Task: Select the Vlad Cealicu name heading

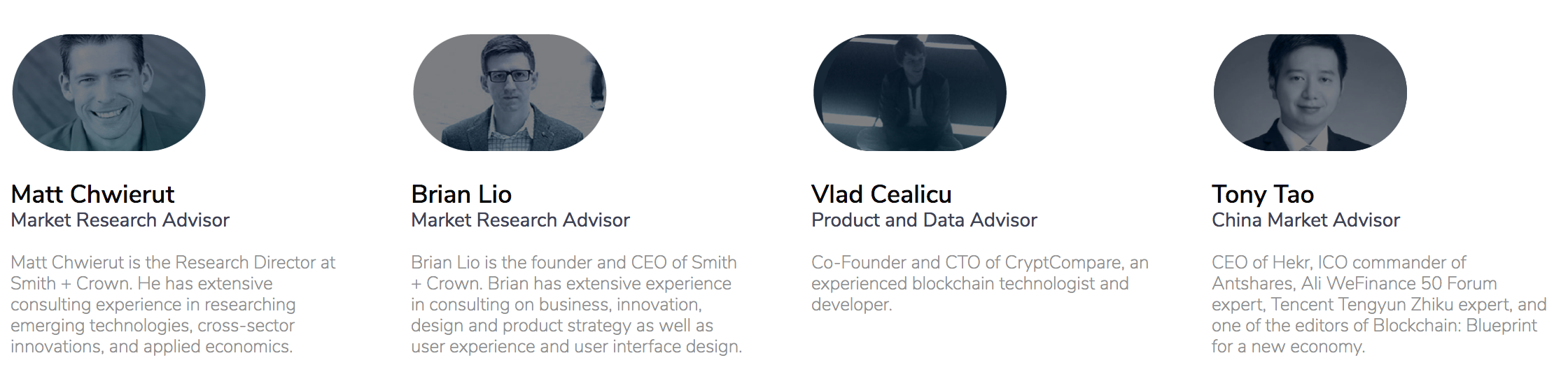Action: coord(881,194)
